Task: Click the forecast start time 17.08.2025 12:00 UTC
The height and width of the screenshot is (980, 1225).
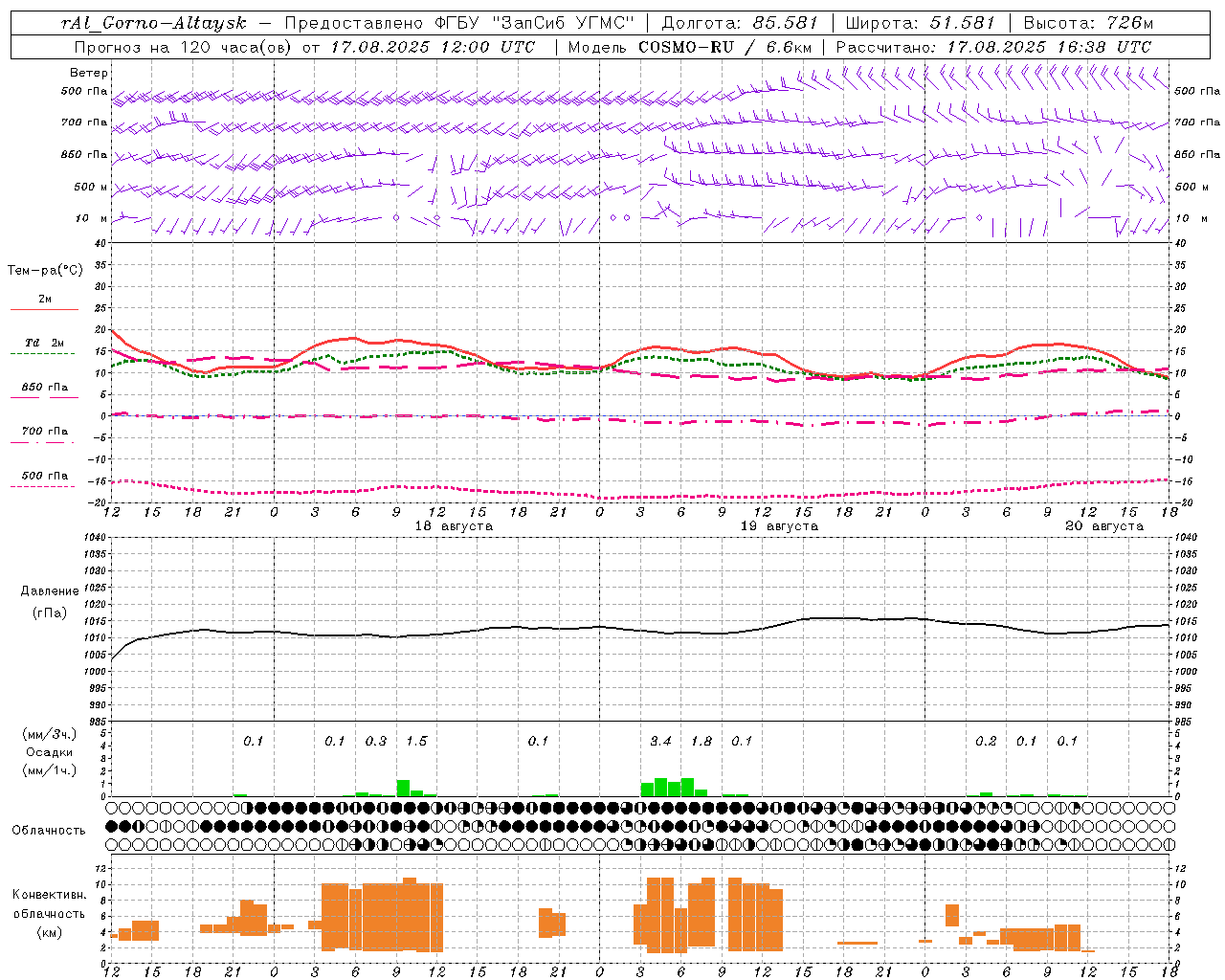Action: tap(433, 47)
